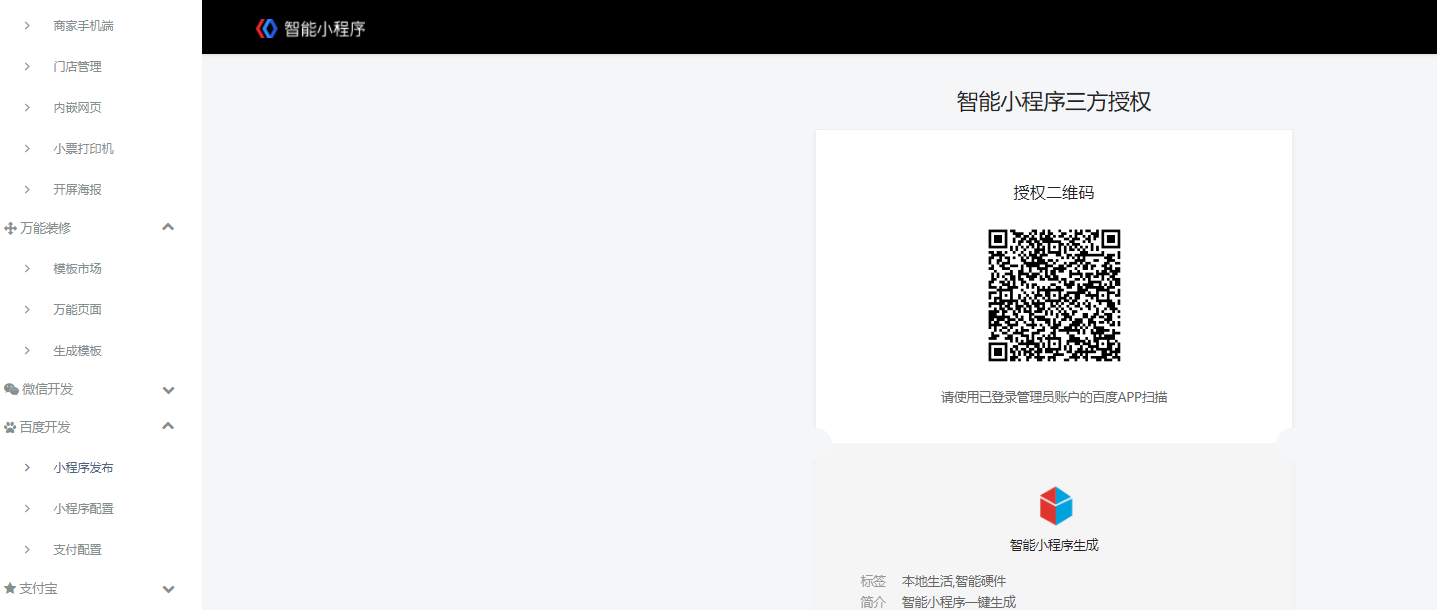Click the chevron arrow before 开屏海报
Image resolution: width=1437 pixels, height=610 pixels.
(27, 189)
